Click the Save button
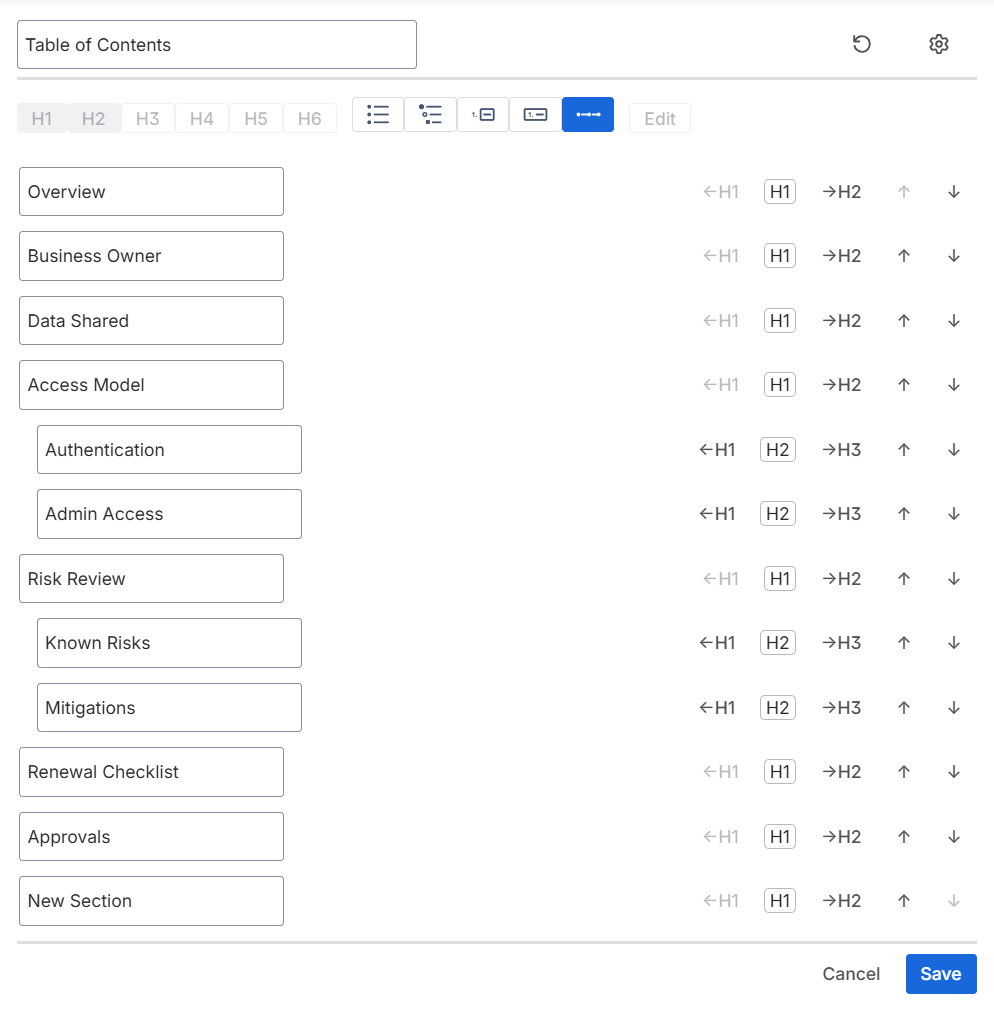Viewport: 994px width, 1011px height. [940, 974]
